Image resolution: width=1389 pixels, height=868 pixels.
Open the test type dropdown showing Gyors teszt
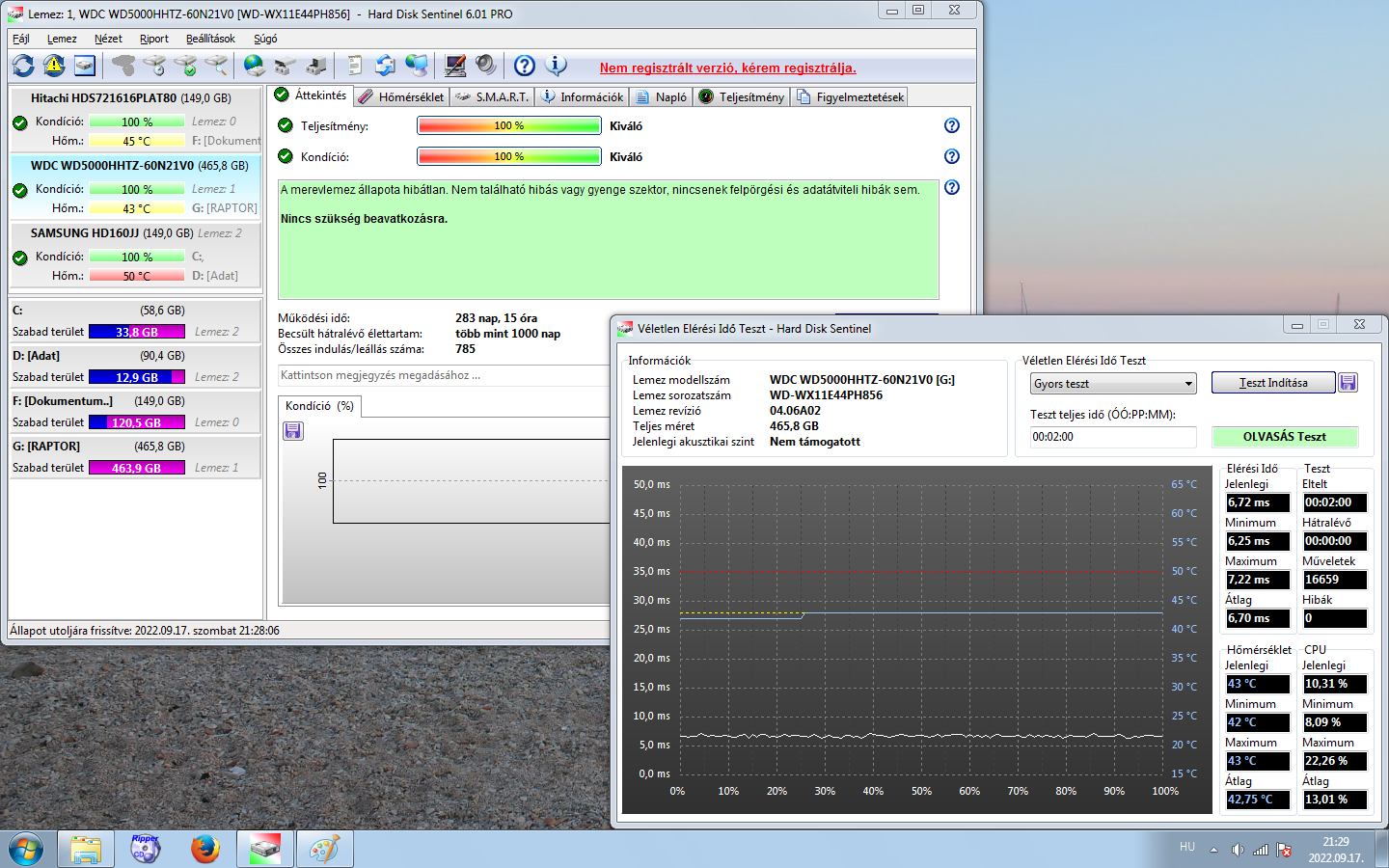tap(1113, 384)
